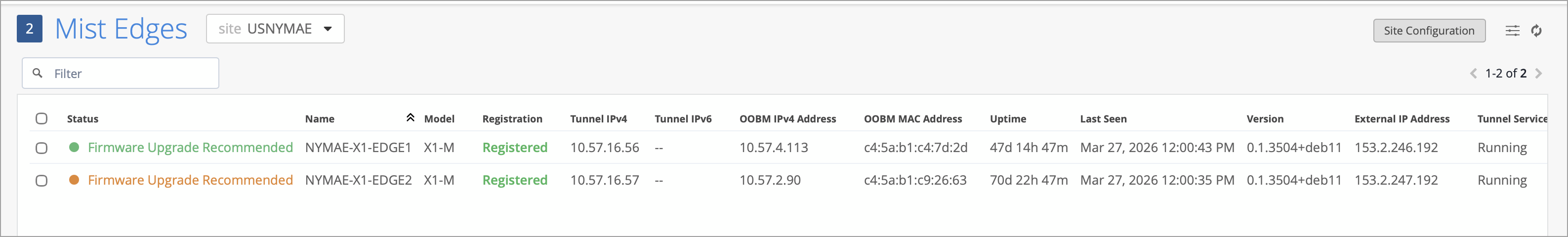
Task: Click the blue count badge showing 2
Action: (x=29, y=29)
